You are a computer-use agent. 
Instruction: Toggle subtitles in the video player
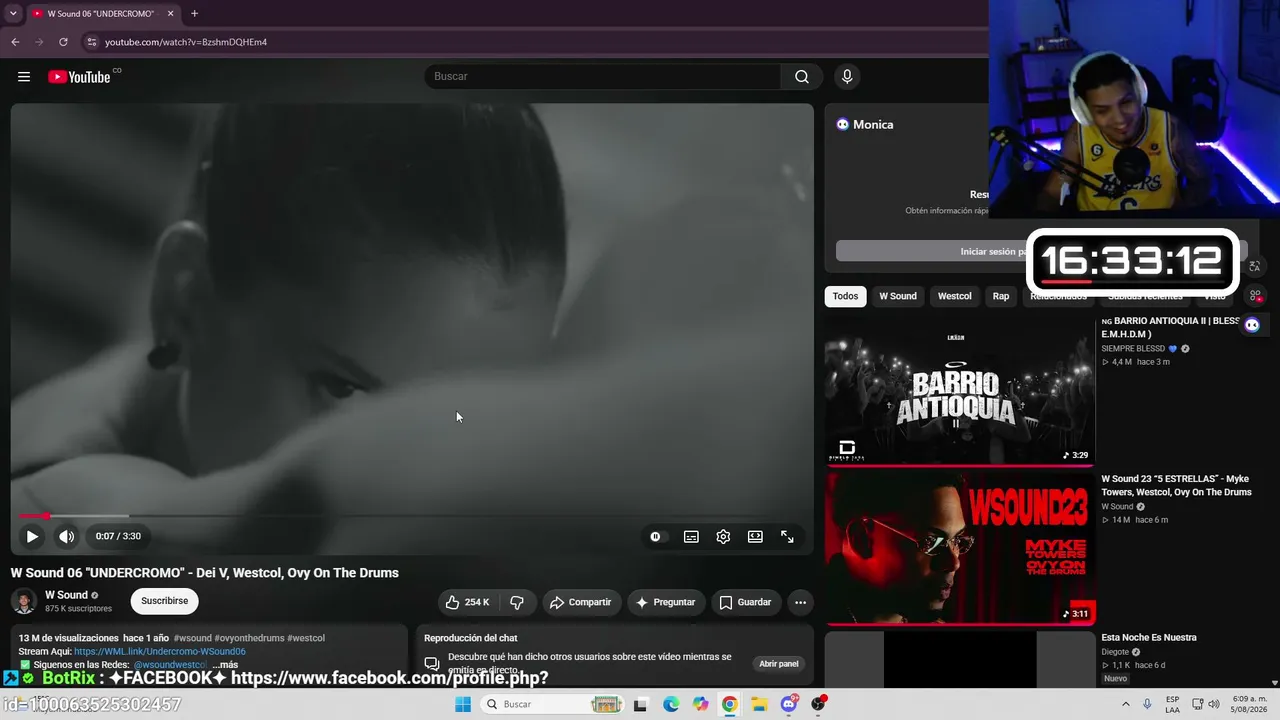(691, 537)
